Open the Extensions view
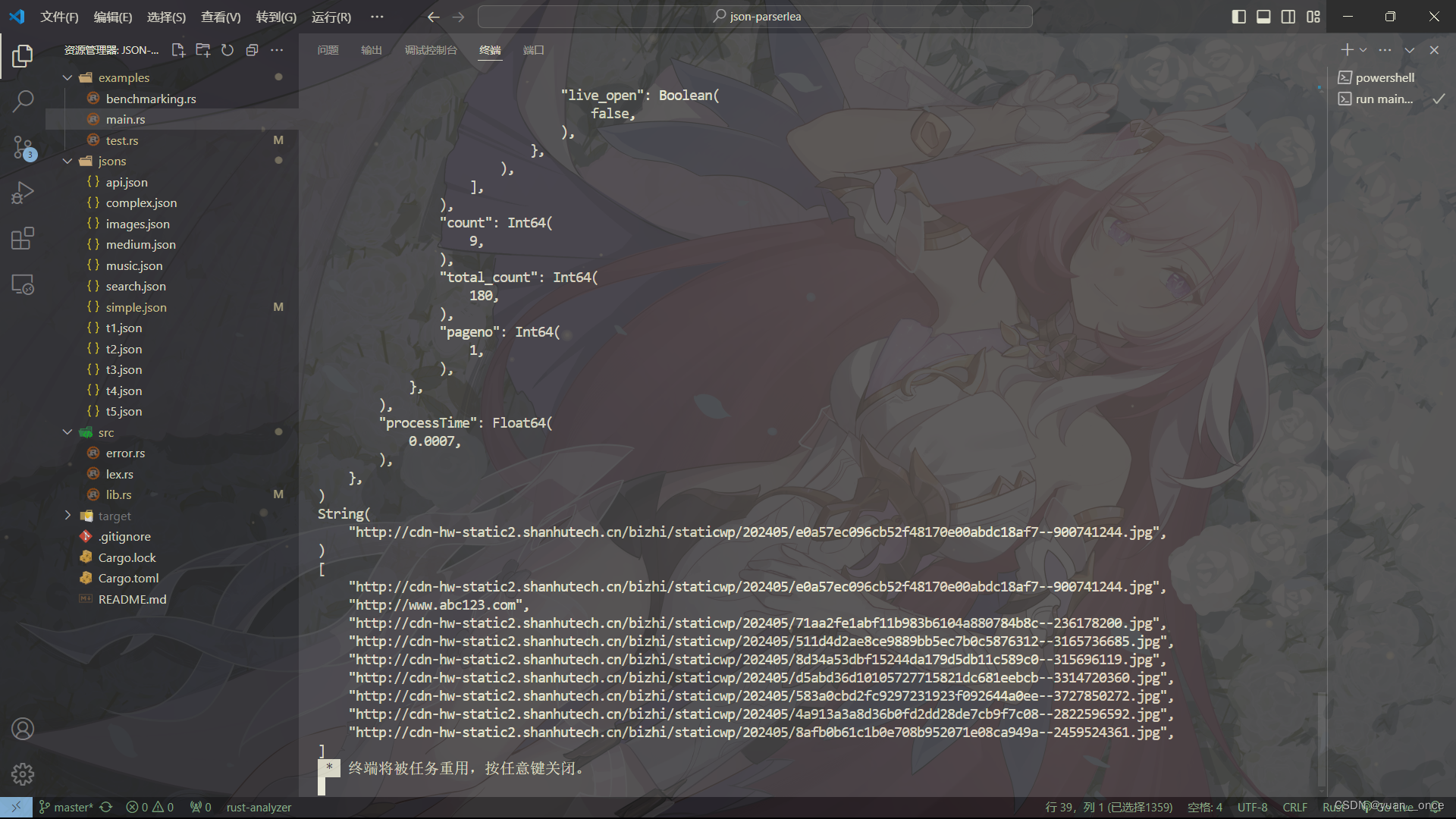The image size is (1456, 819). [23, 239]
